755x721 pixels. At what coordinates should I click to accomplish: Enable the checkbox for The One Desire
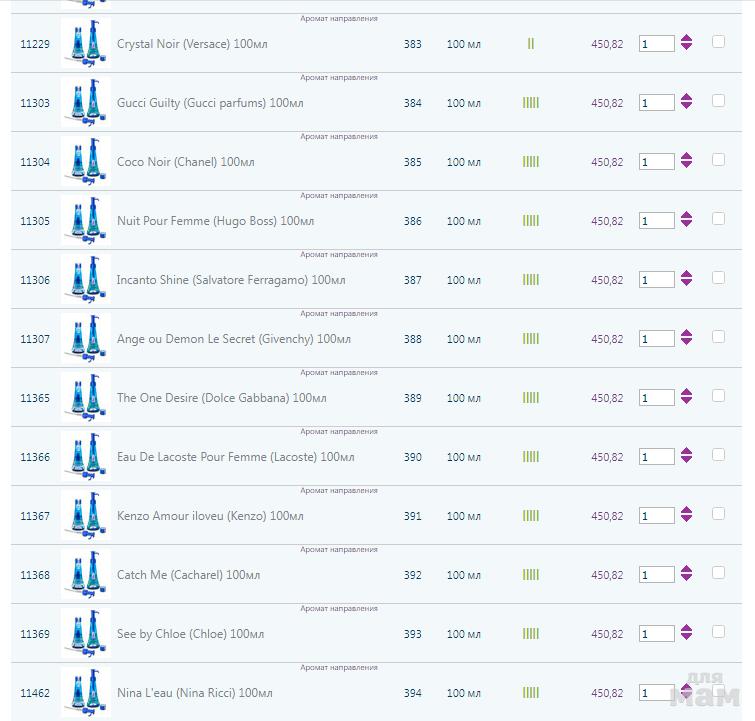click(718, 396)
